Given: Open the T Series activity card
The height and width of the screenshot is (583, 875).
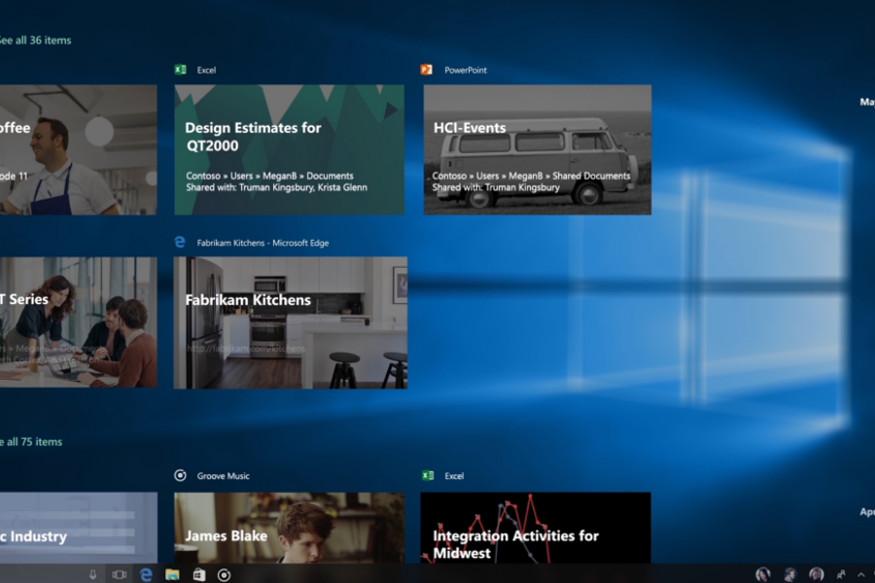Looking at the screenshot, I should (x=78, y=322).
